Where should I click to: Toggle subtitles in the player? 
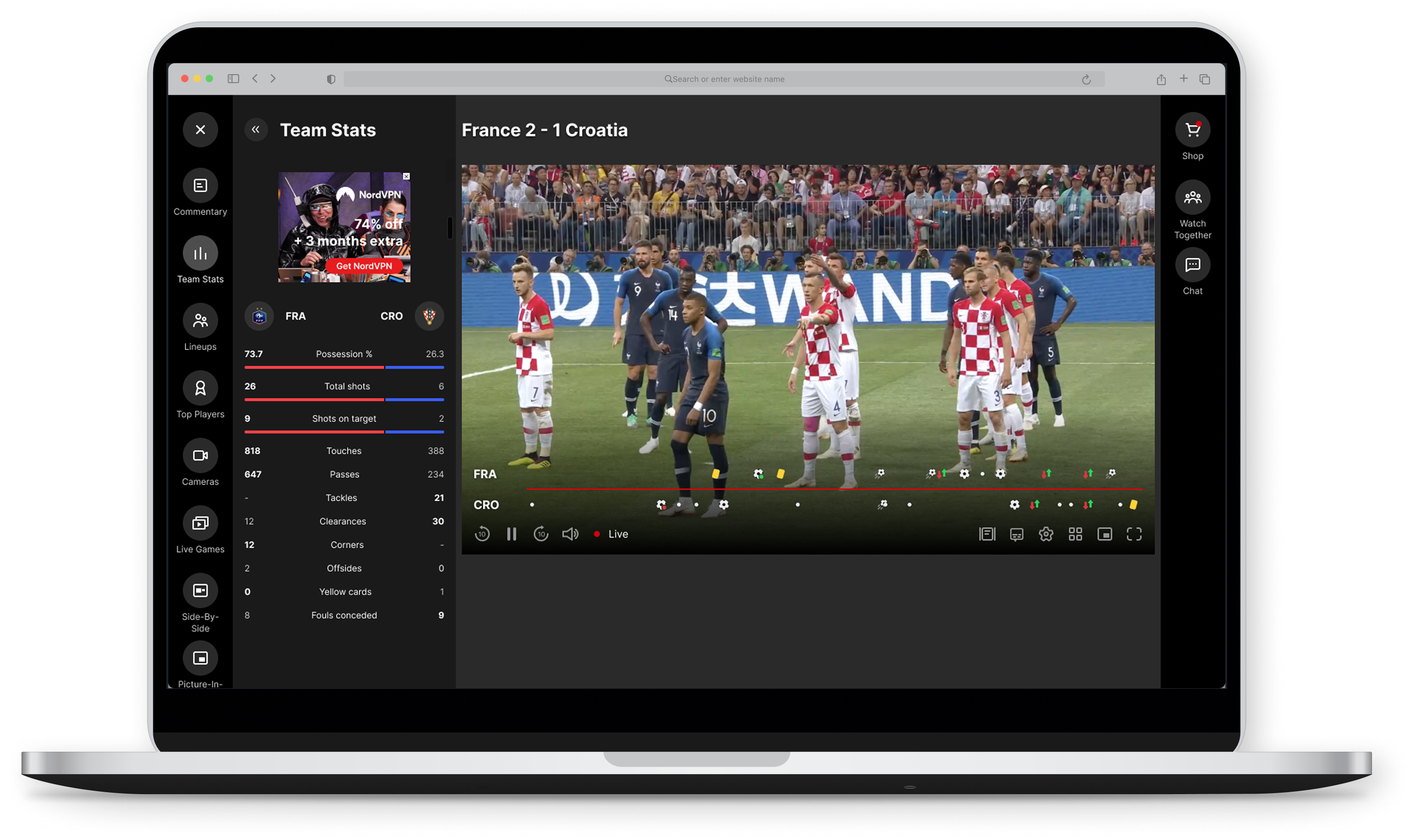[1016, 534]
